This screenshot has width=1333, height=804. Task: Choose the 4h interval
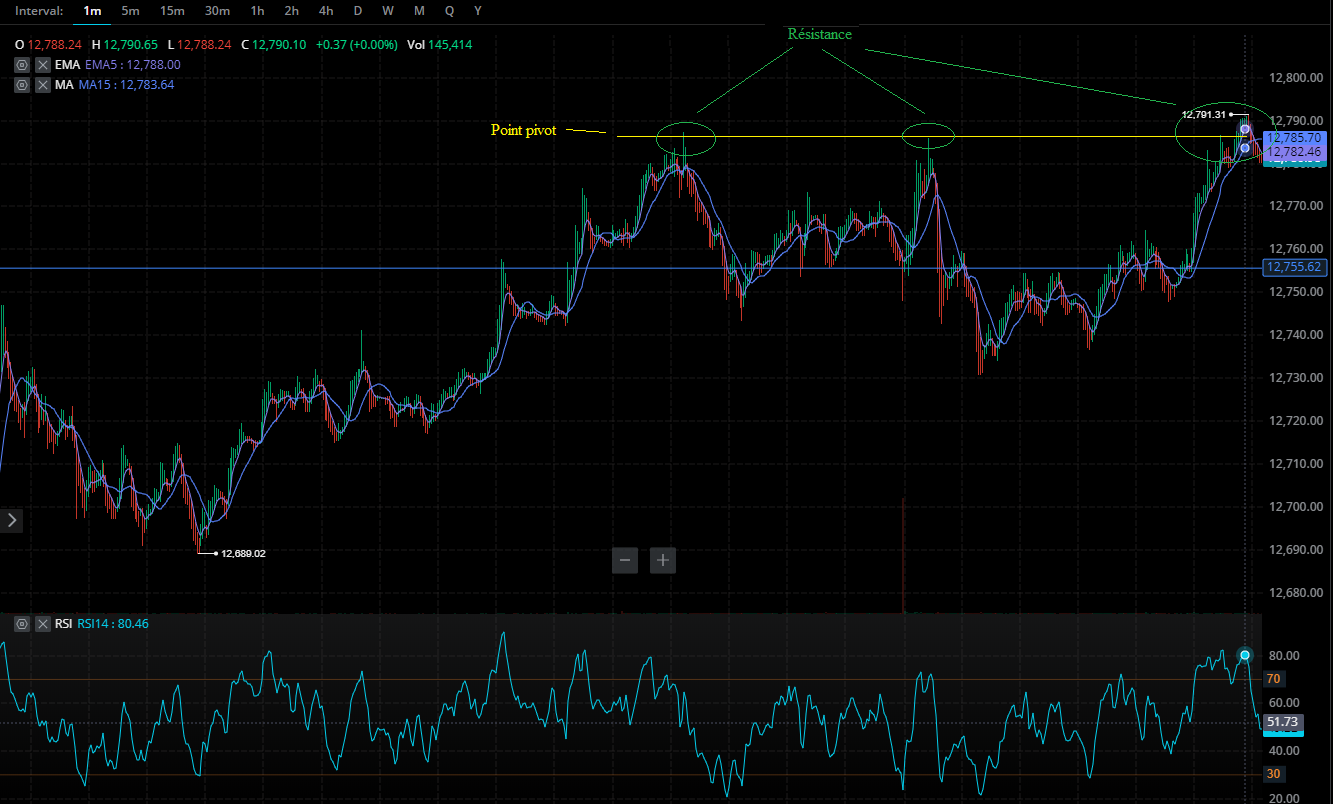click(326, 10)
